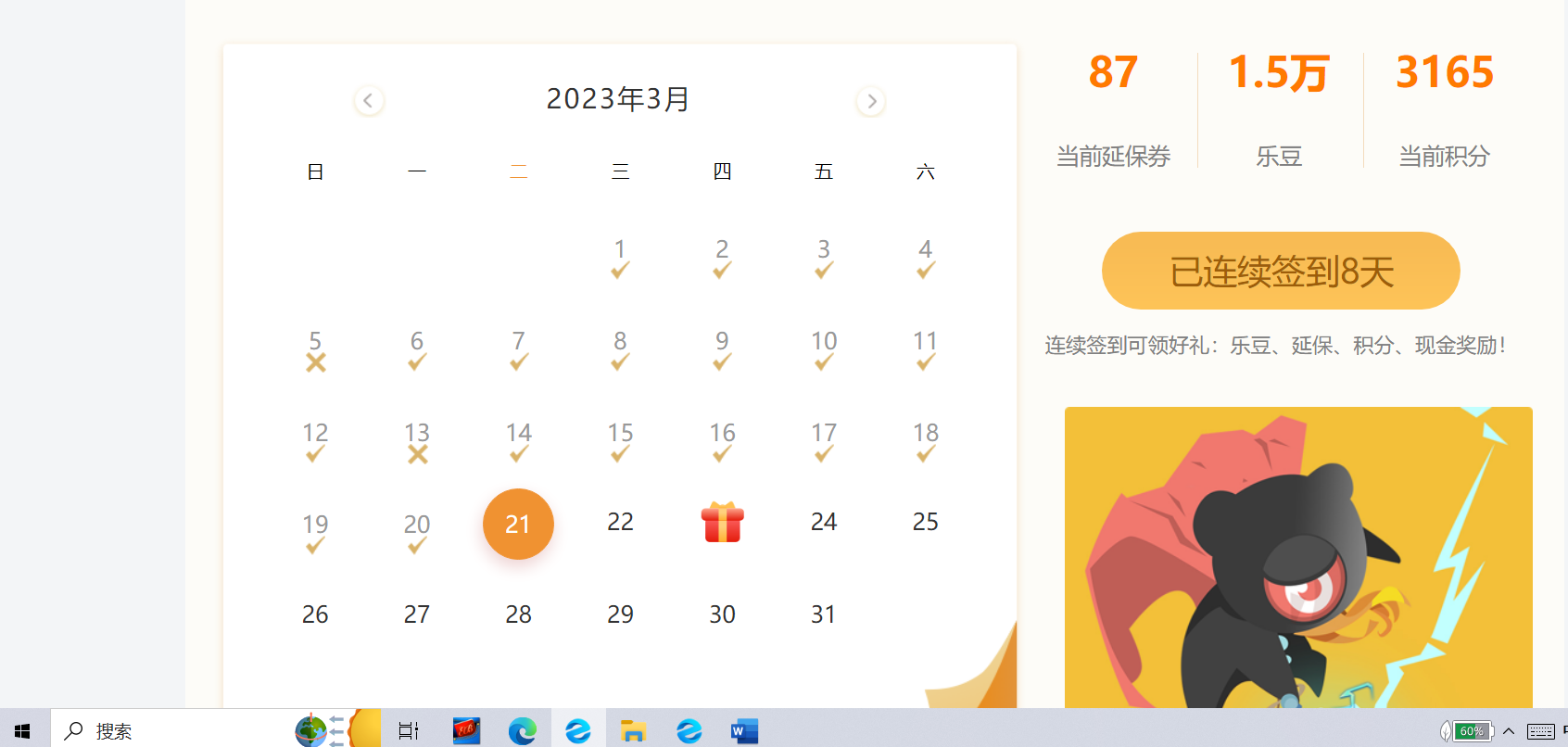The image size is (1568, 747).
Task: Select calendar day 28
Action: (518, 614)
